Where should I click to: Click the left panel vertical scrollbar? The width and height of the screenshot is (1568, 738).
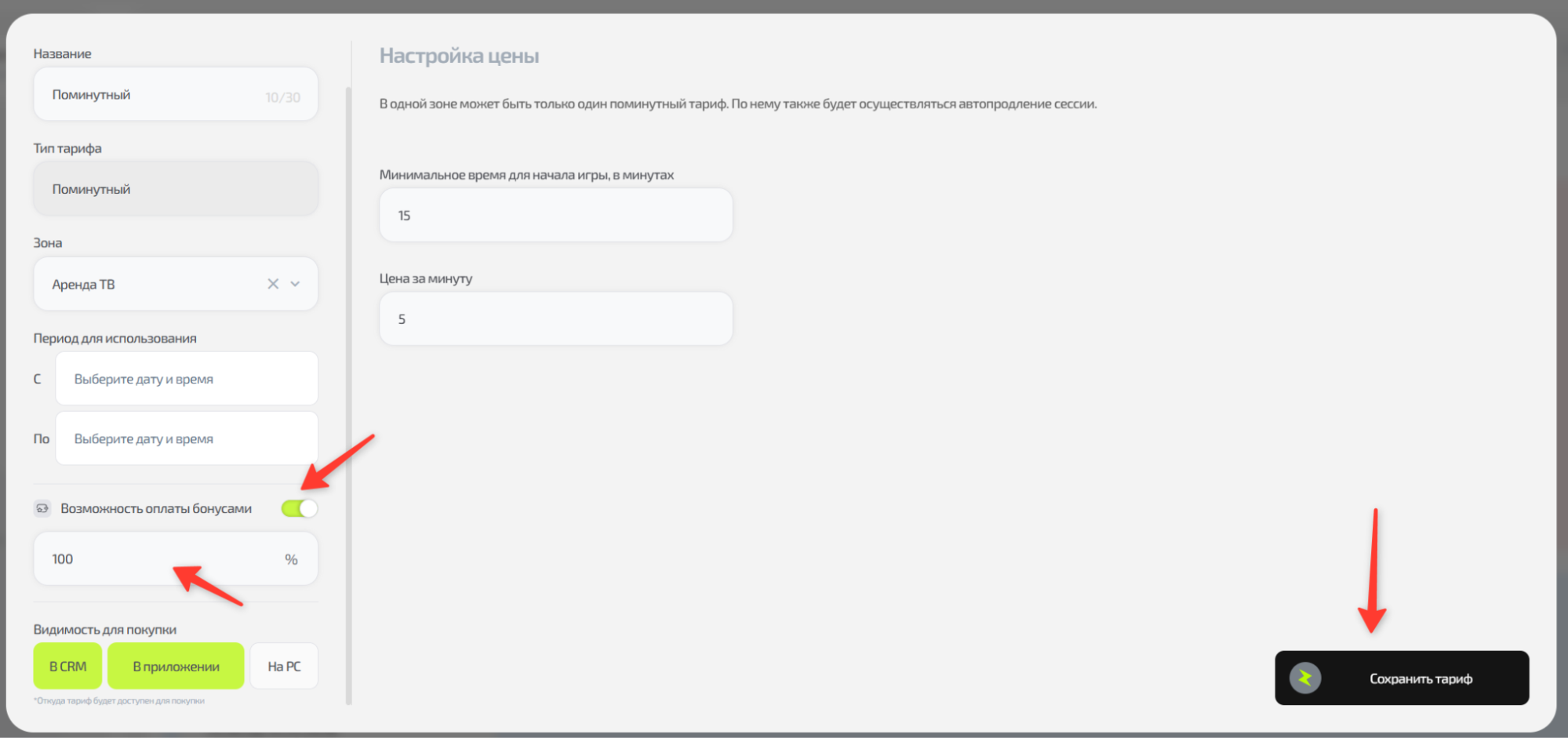[348, 392]
